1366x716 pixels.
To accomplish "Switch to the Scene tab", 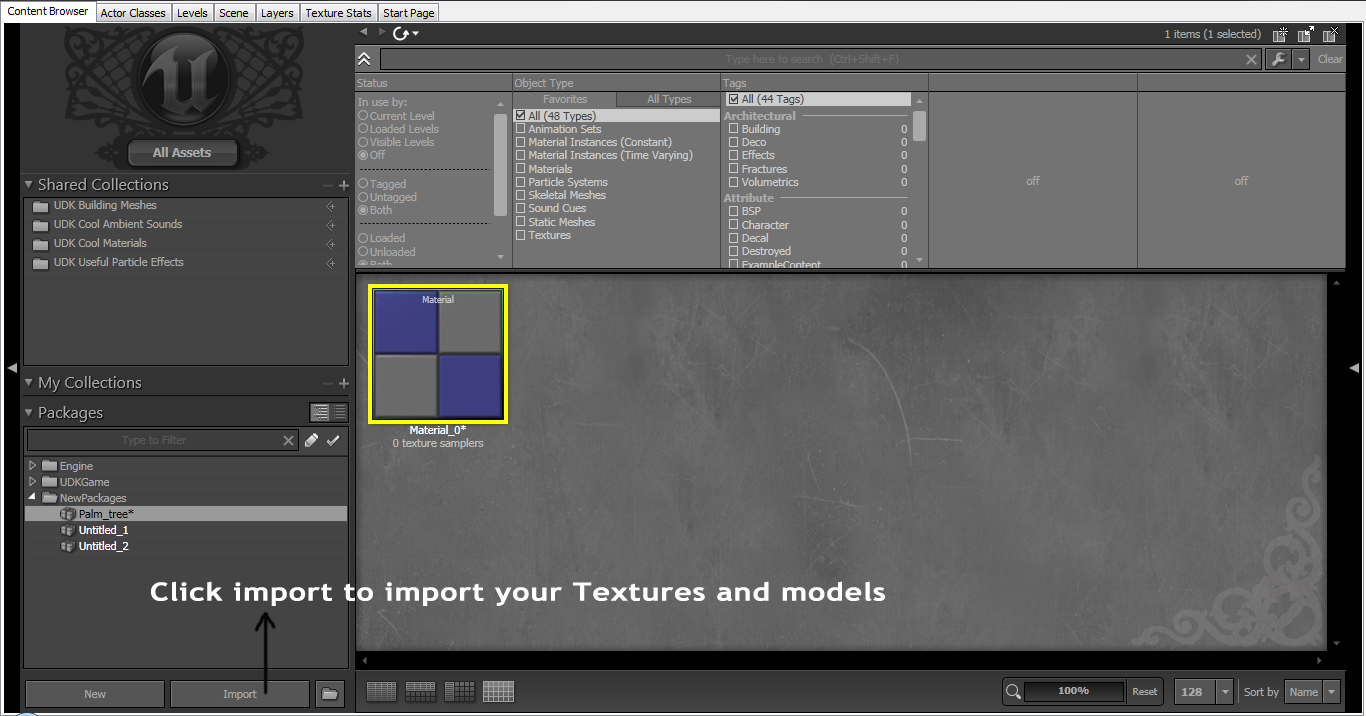I will click(234, 13).
